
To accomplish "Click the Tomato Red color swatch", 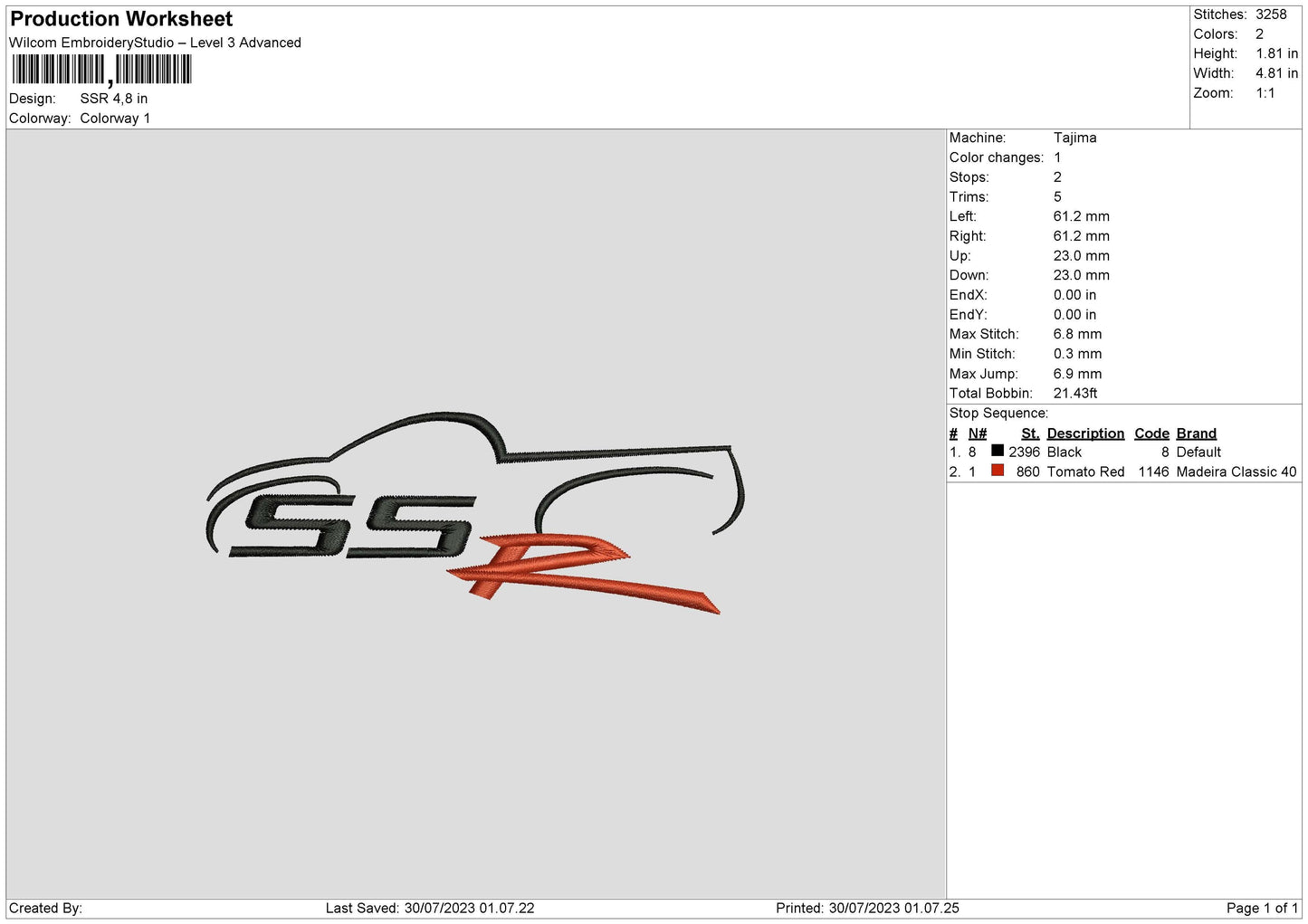I will (998, 471).
